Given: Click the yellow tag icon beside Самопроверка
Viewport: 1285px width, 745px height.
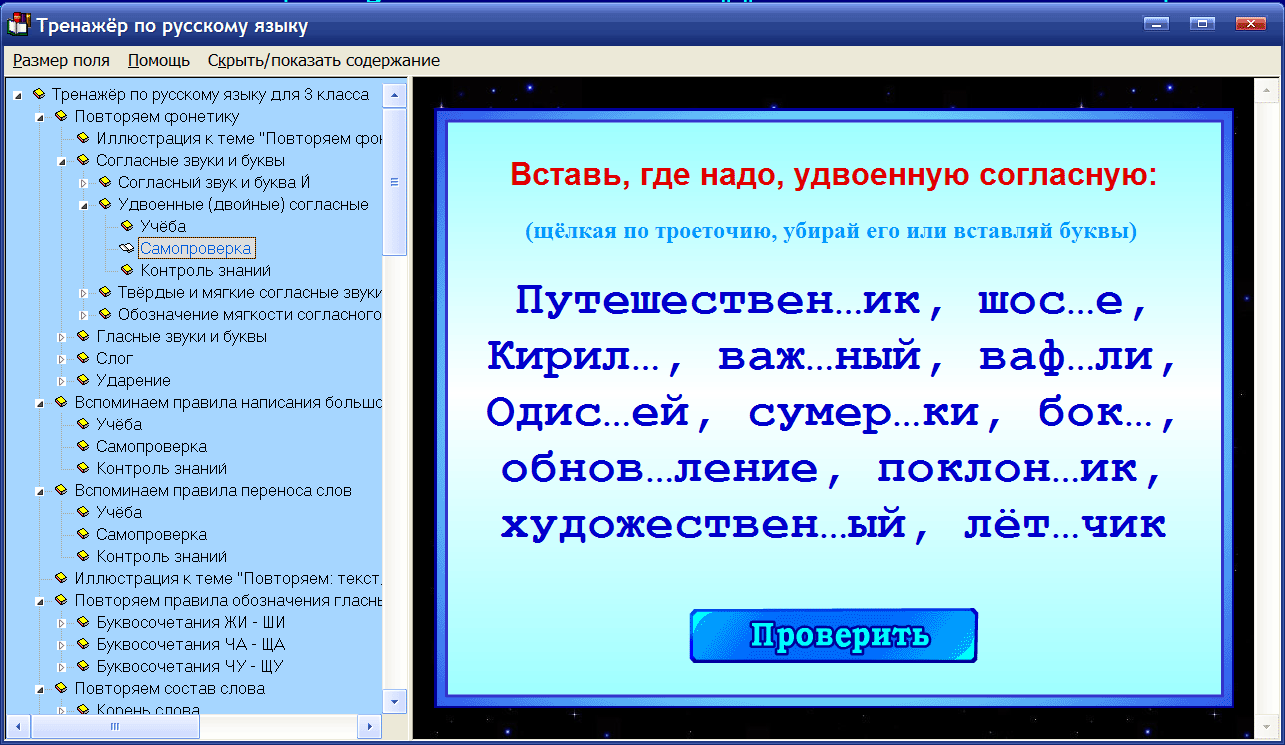Looking at the screenshot, I should tap(126, 248).
